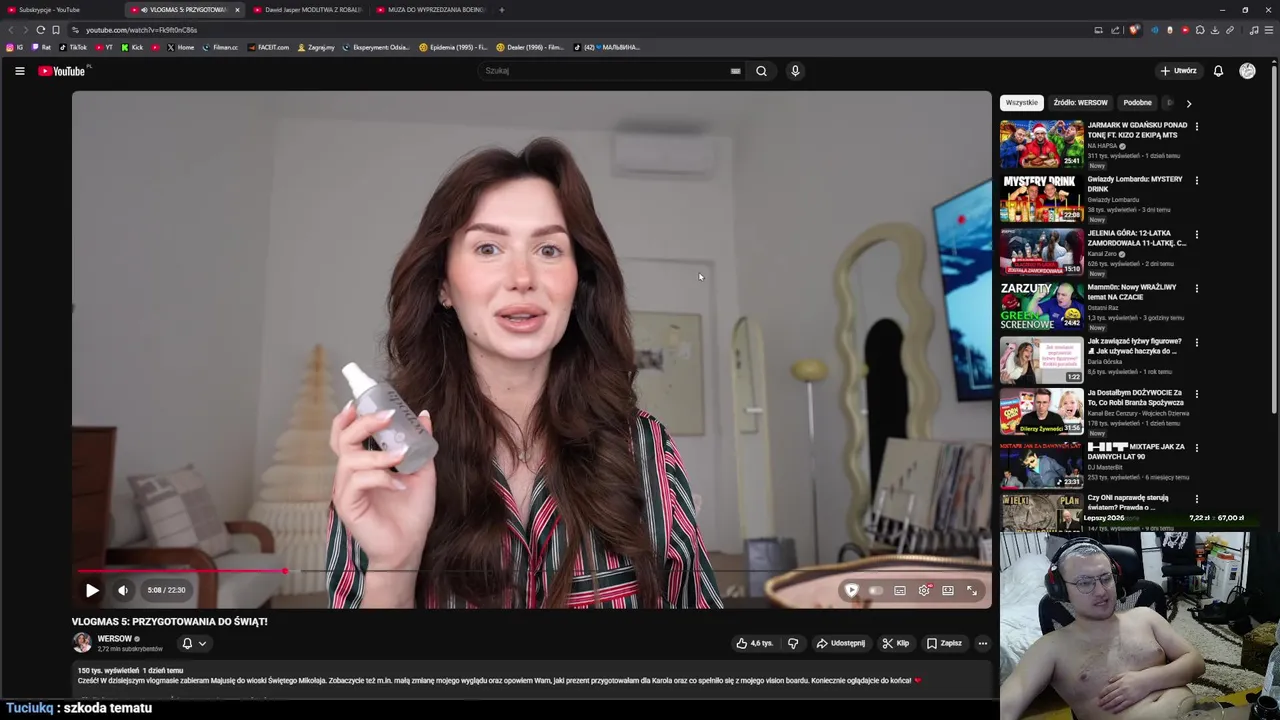This screenshot has height=720, width=1280.
Task: Open options for Ja Dostałbym DOŻYWOCIE video
Action: (1196, 395)
